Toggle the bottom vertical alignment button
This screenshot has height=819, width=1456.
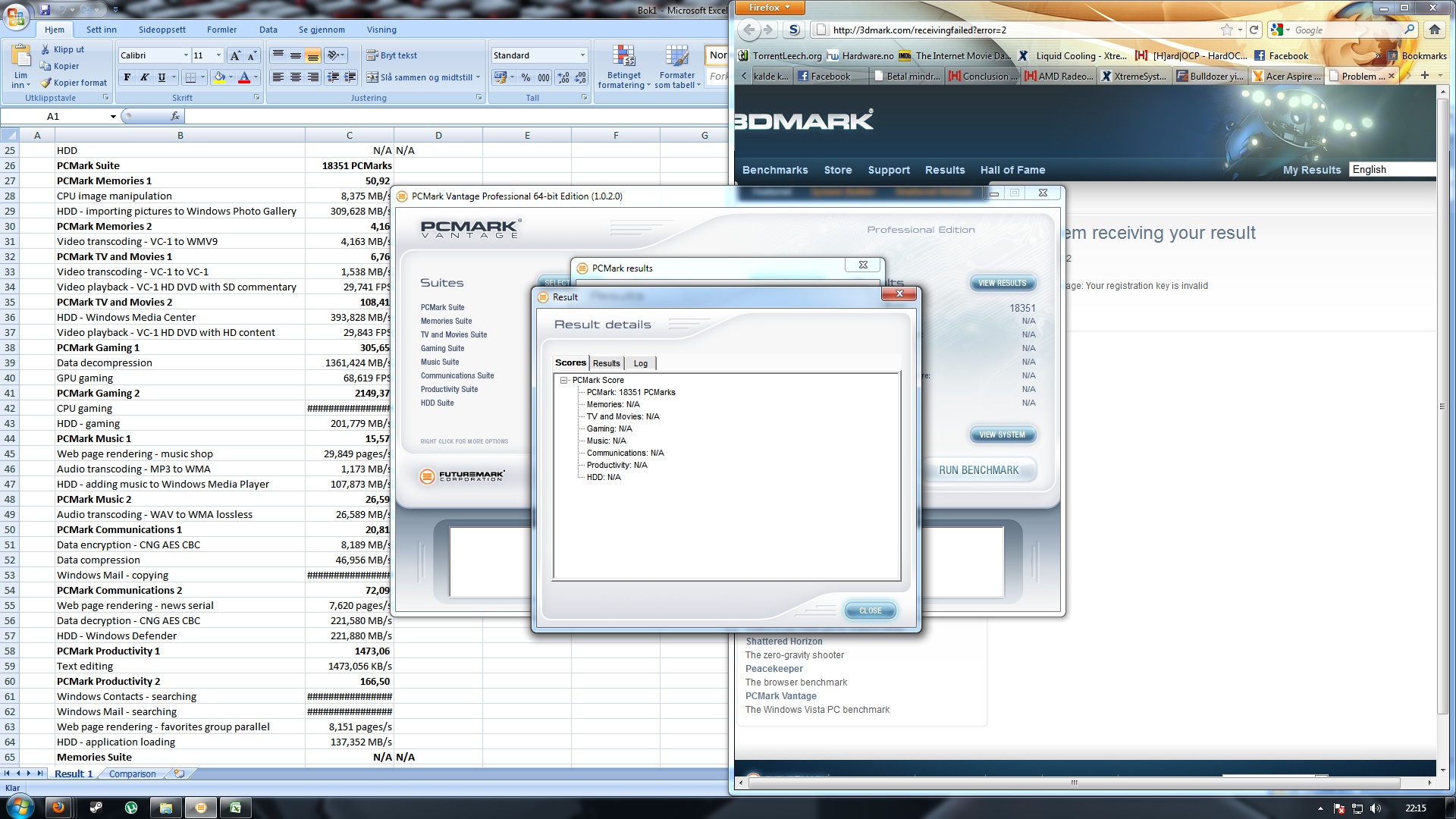click(x=312, y=55)
